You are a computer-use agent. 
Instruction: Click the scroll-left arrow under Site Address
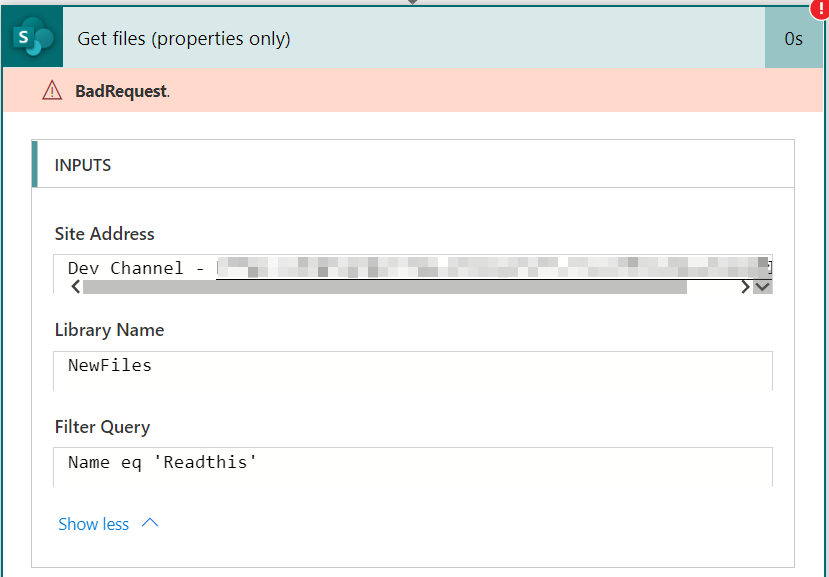click(x=75, y=287)
